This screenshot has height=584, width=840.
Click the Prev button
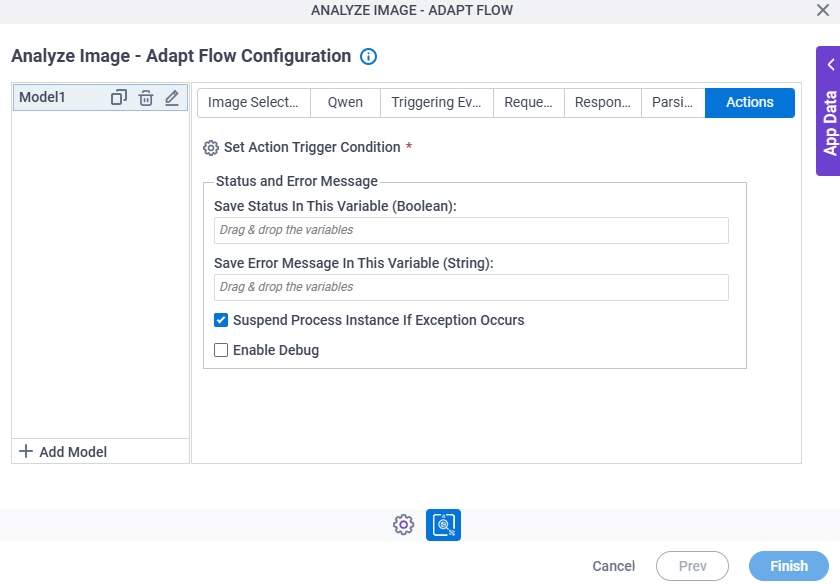pyautogui.click(x=692, y=566)
